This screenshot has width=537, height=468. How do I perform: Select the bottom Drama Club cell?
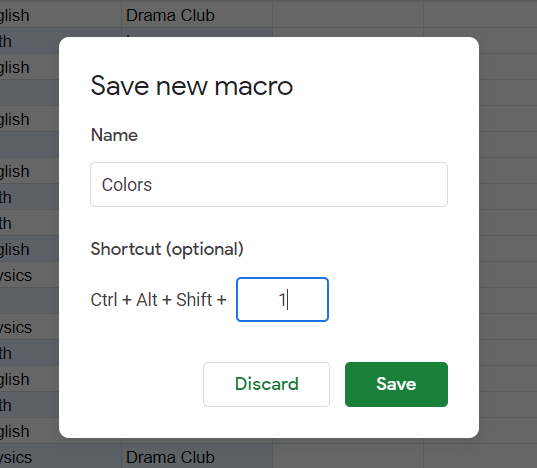(197, 457)
